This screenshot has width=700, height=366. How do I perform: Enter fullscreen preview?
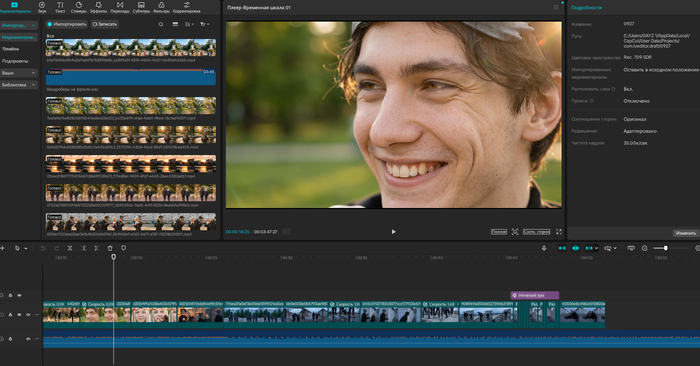(x=558, y=232)
